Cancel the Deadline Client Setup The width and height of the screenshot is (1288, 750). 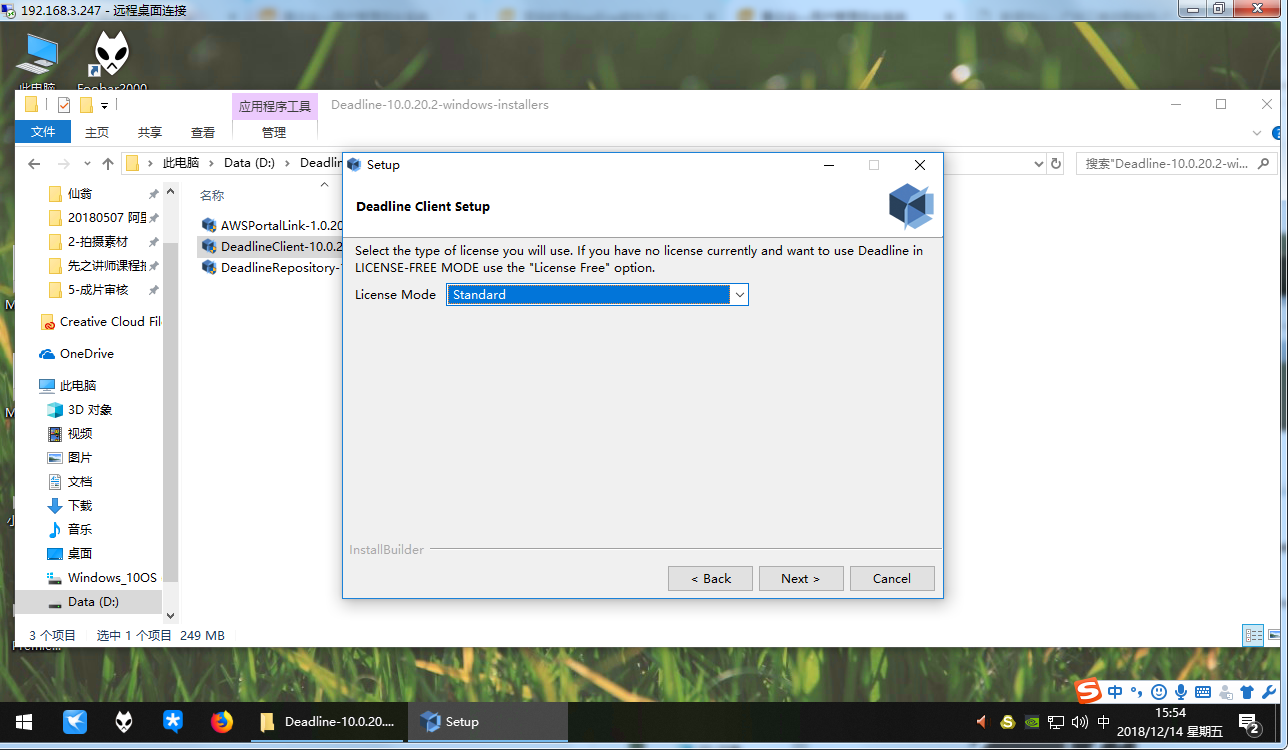coord(891,578)
